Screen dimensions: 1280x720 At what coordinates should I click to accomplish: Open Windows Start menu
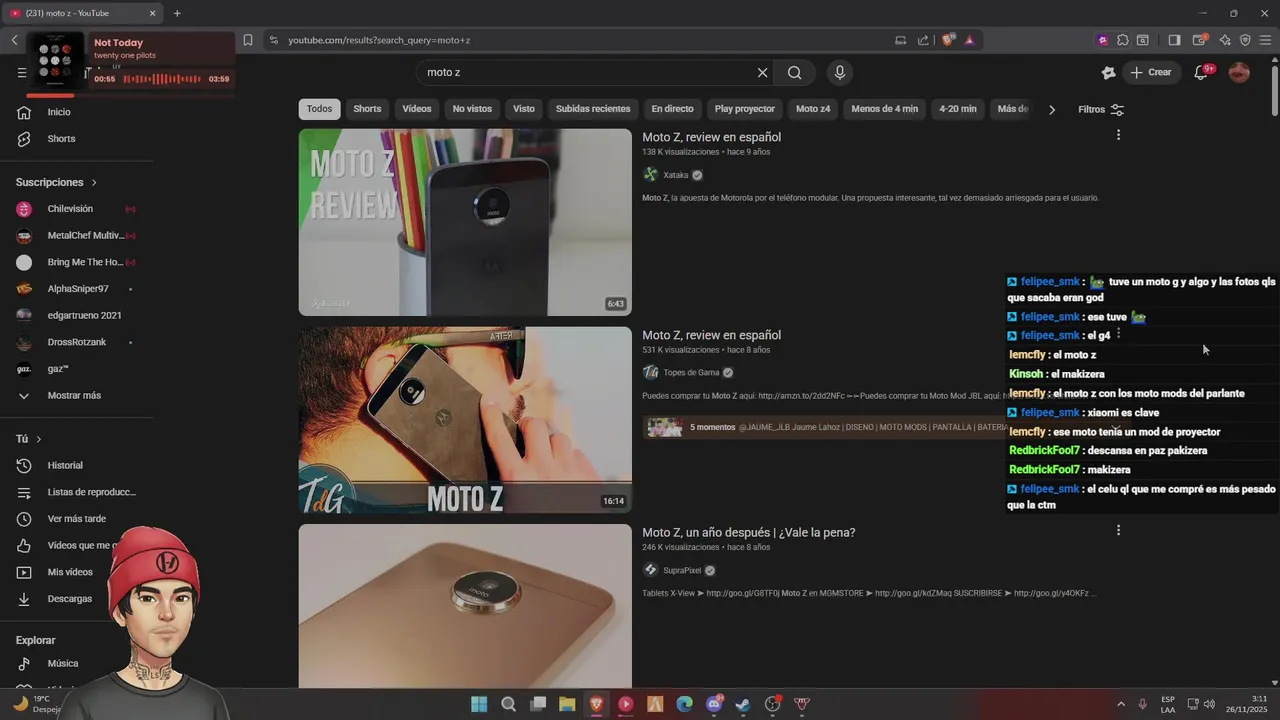(479, 704)
